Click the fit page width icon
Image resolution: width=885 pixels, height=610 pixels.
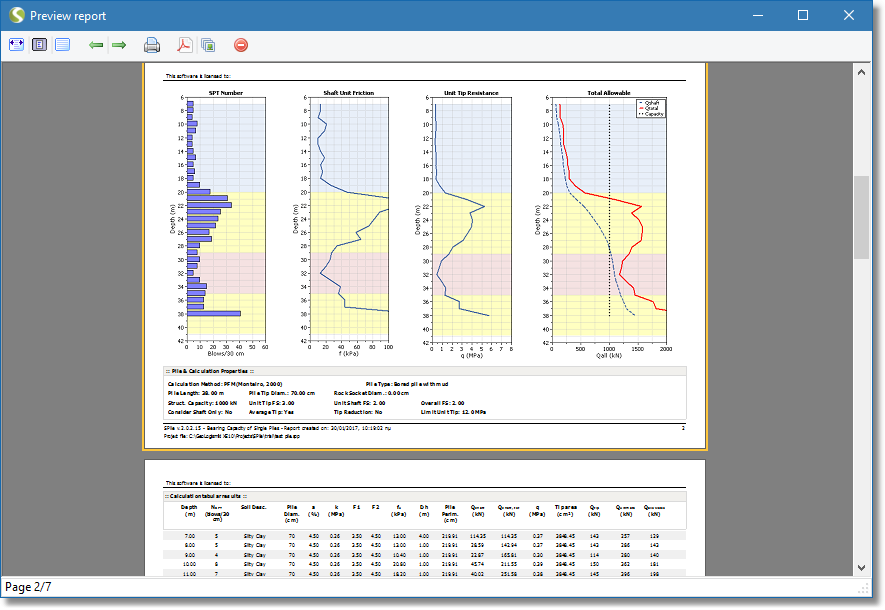pos(17,45)
